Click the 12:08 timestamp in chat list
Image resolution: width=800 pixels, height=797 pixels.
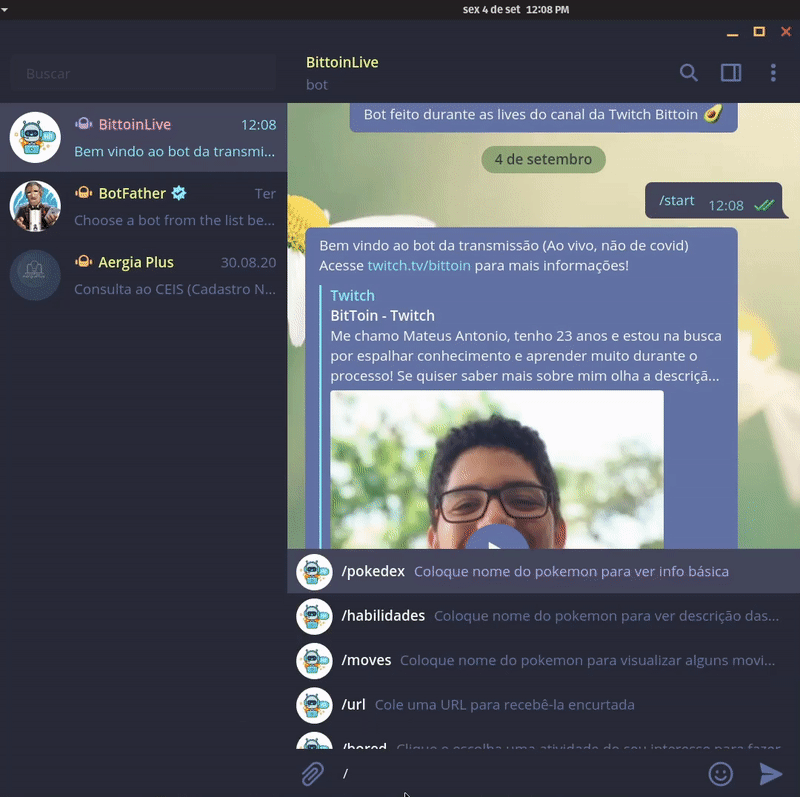tap(259, 124)
